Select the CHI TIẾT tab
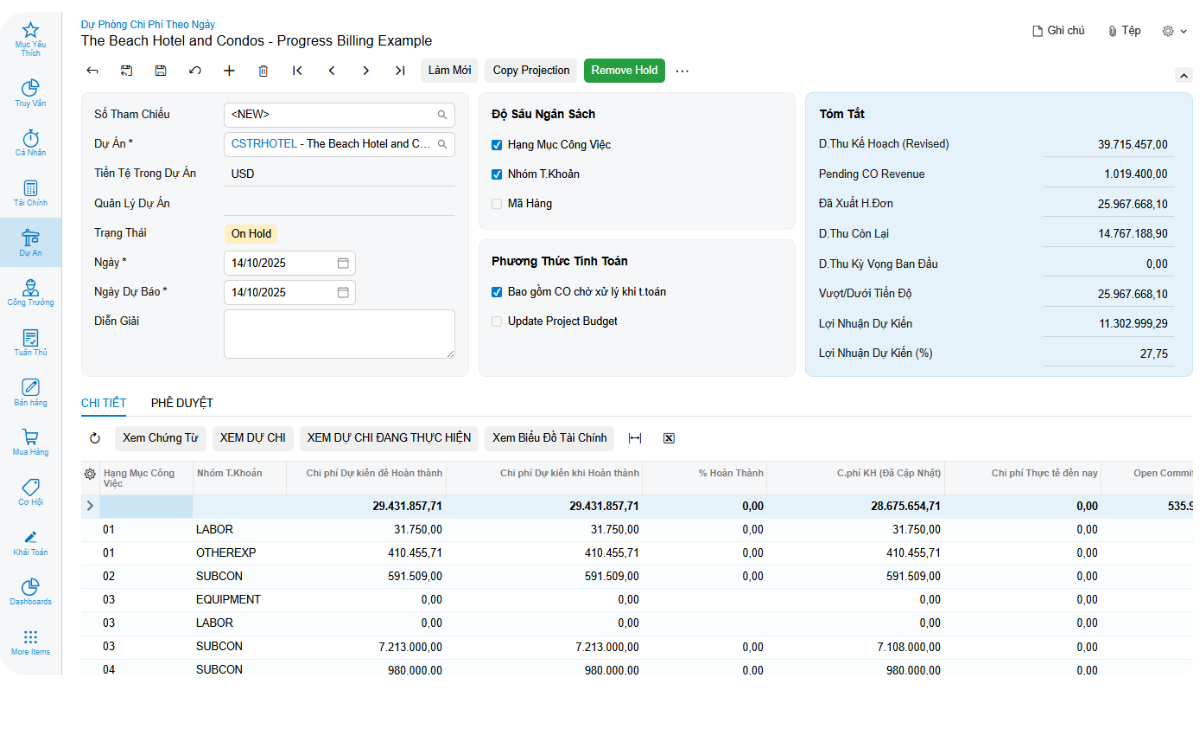This screenshot has height=750, width=1200. pos(103,402)
